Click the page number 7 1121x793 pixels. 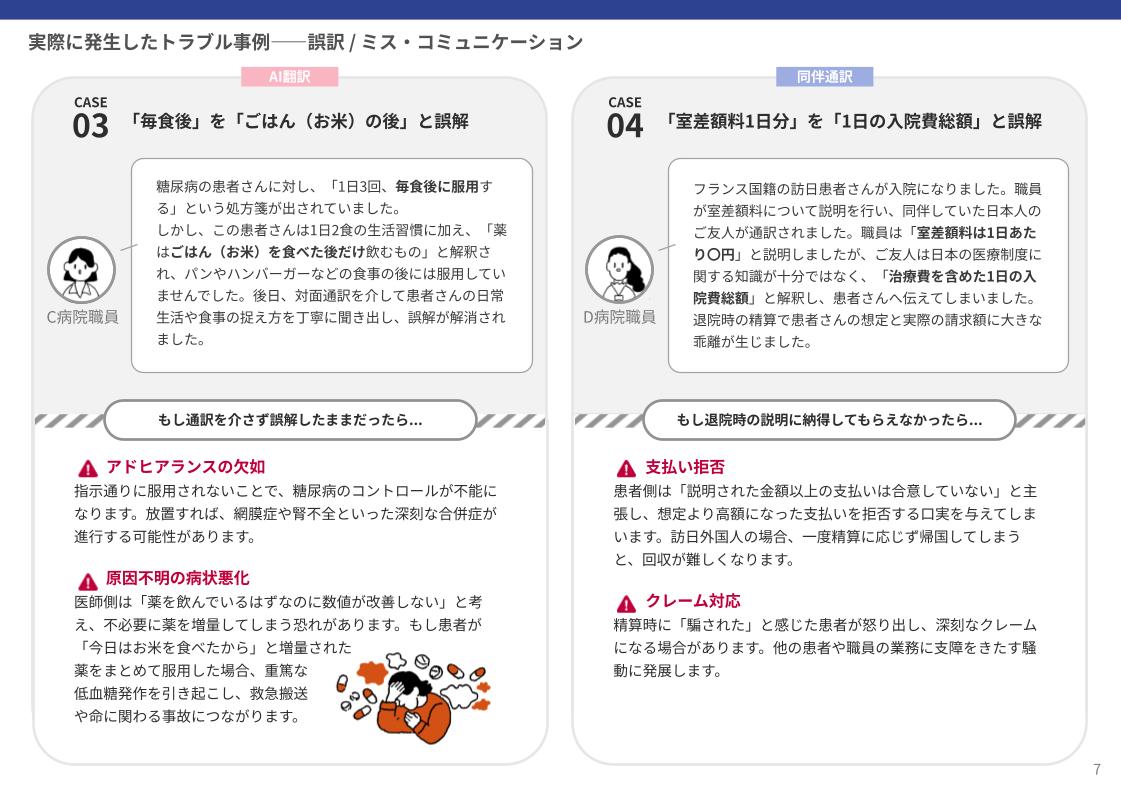pyautogui.click(x=1097, y=769)
